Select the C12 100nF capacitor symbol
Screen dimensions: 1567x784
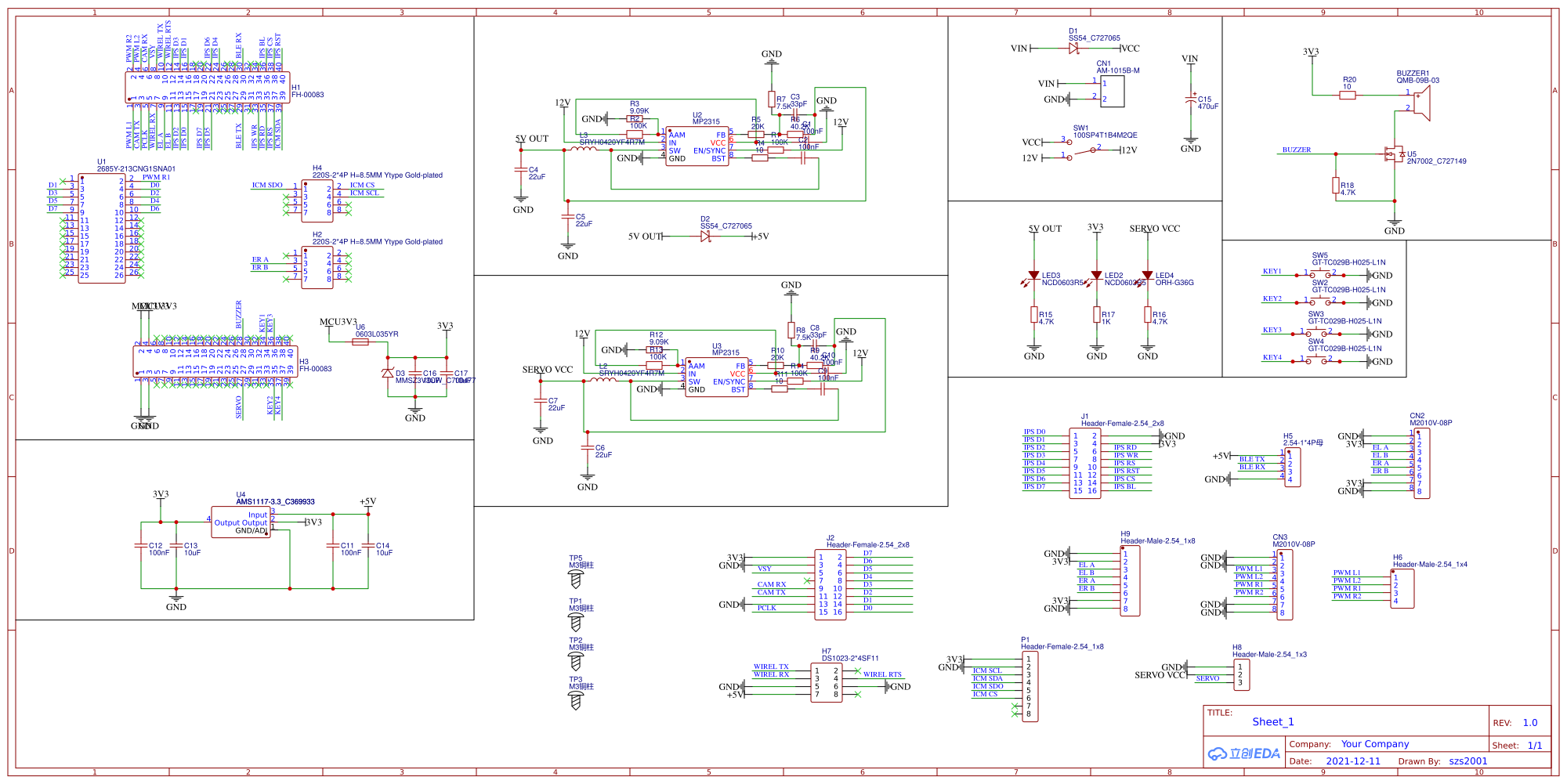coord(141,546)
